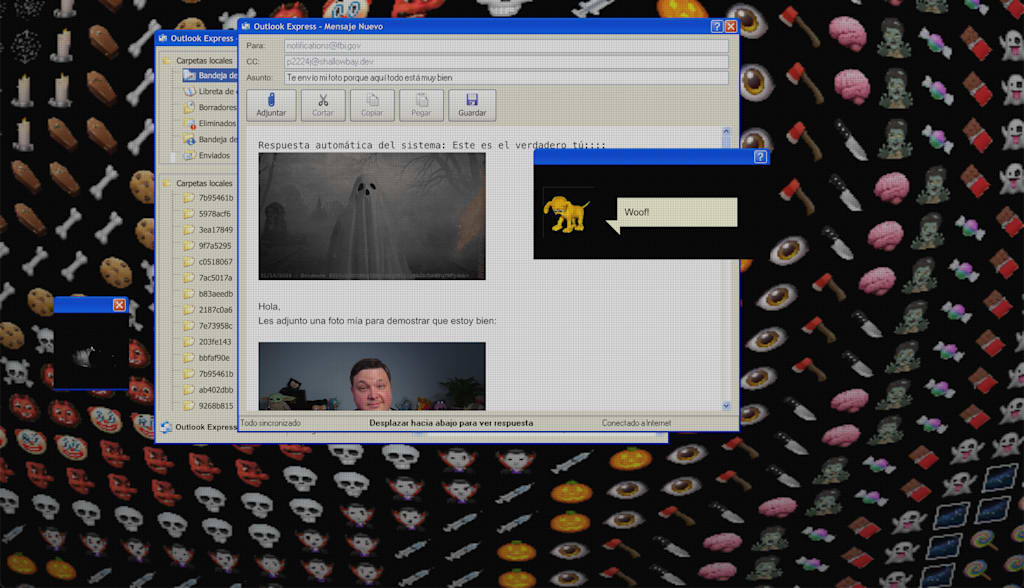This screenshot has width=1024, height=588.
Task: Click the Asunto subject field
Action: pyautogui.click(x=506, y=78)
